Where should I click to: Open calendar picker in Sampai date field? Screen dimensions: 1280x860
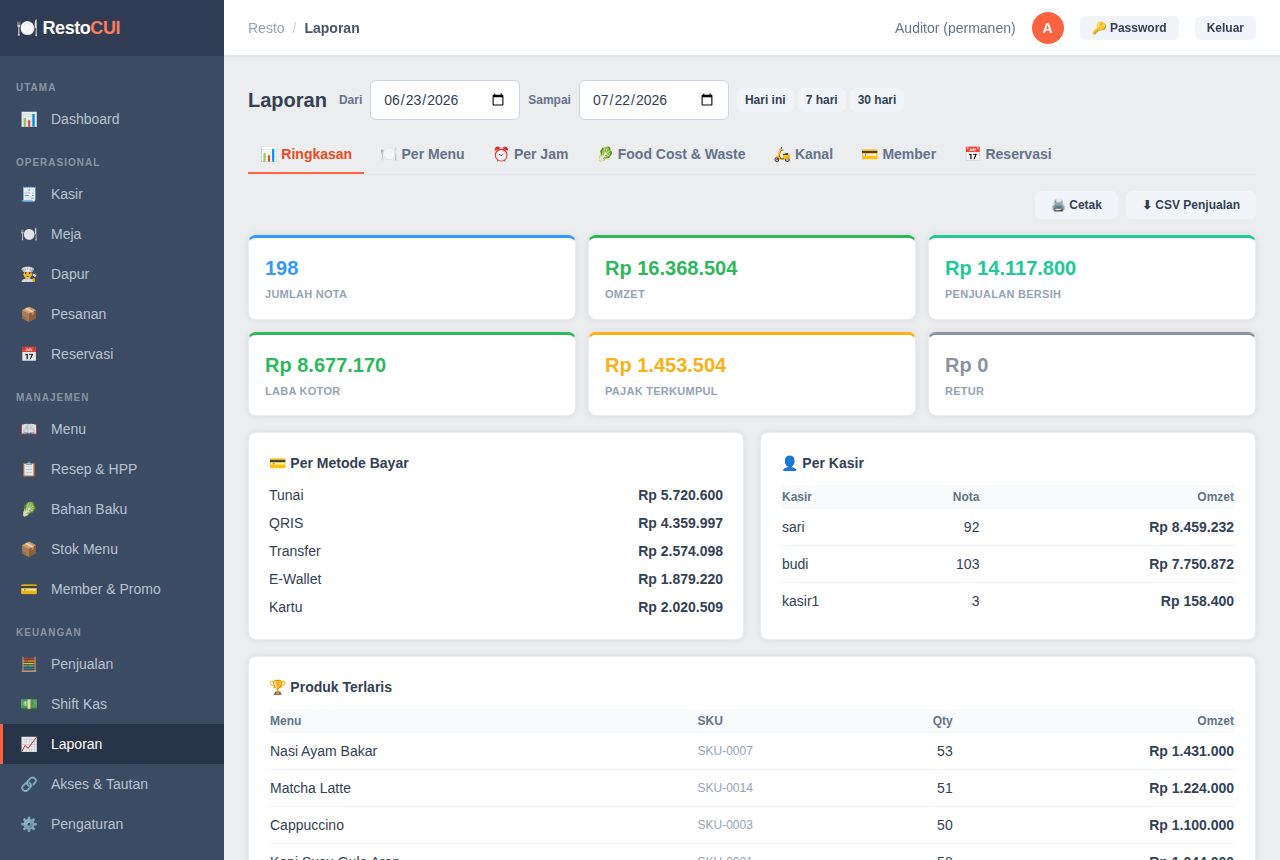coord(707,100)
